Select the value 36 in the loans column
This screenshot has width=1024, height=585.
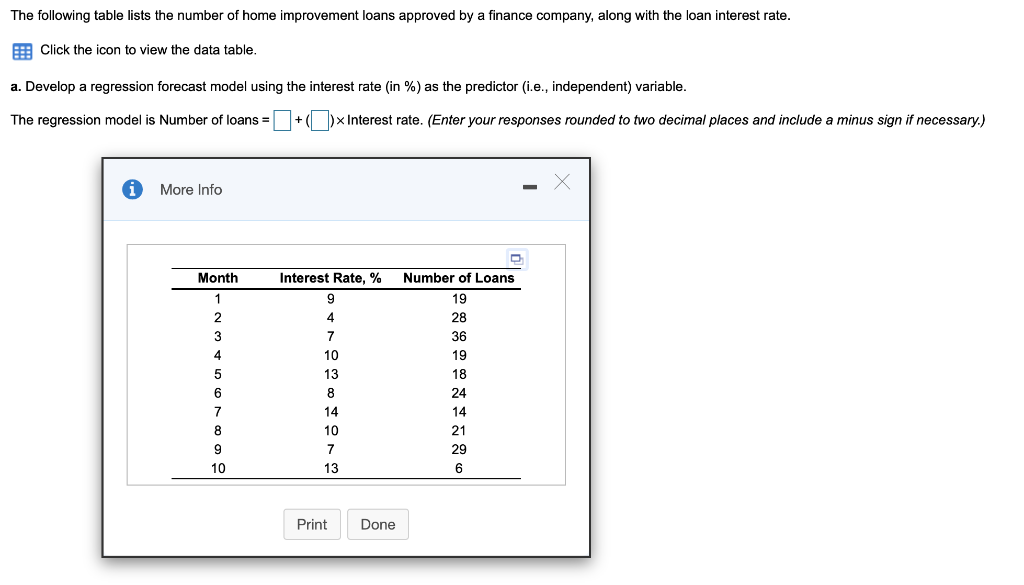(457, 335)
